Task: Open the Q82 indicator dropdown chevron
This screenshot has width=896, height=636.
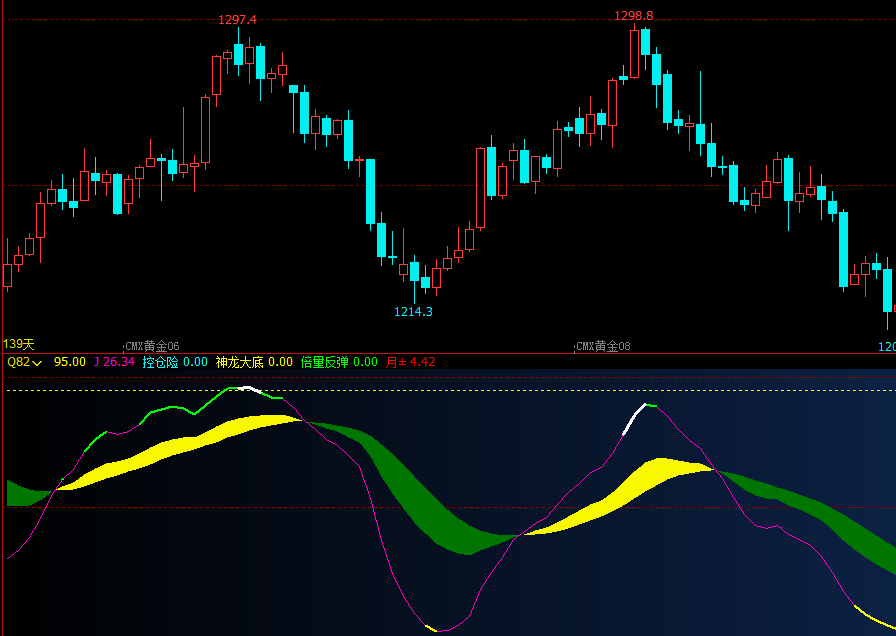Action: pos(37,363)
